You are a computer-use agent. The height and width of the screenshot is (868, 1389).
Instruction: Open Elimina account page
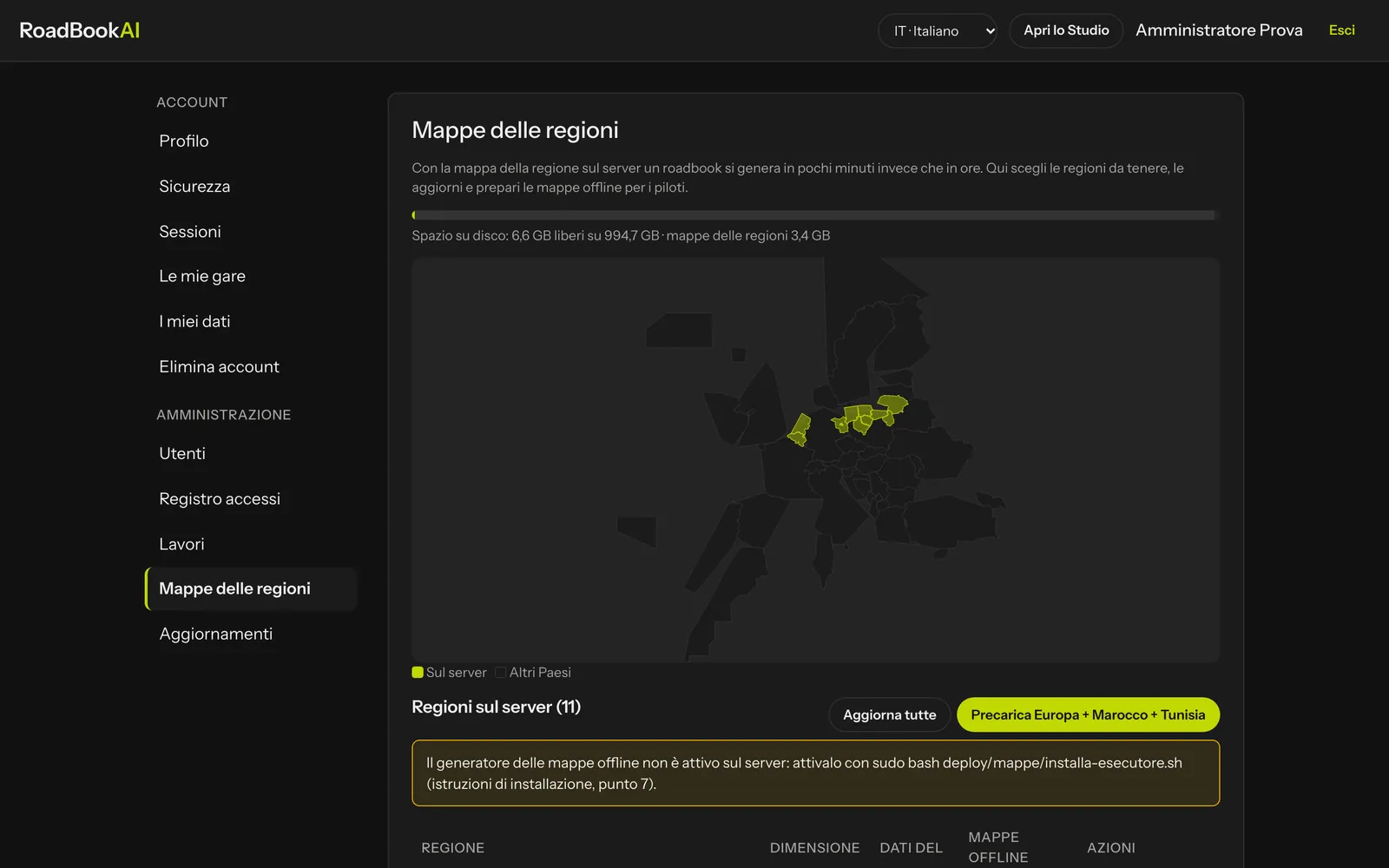point(251,366)
